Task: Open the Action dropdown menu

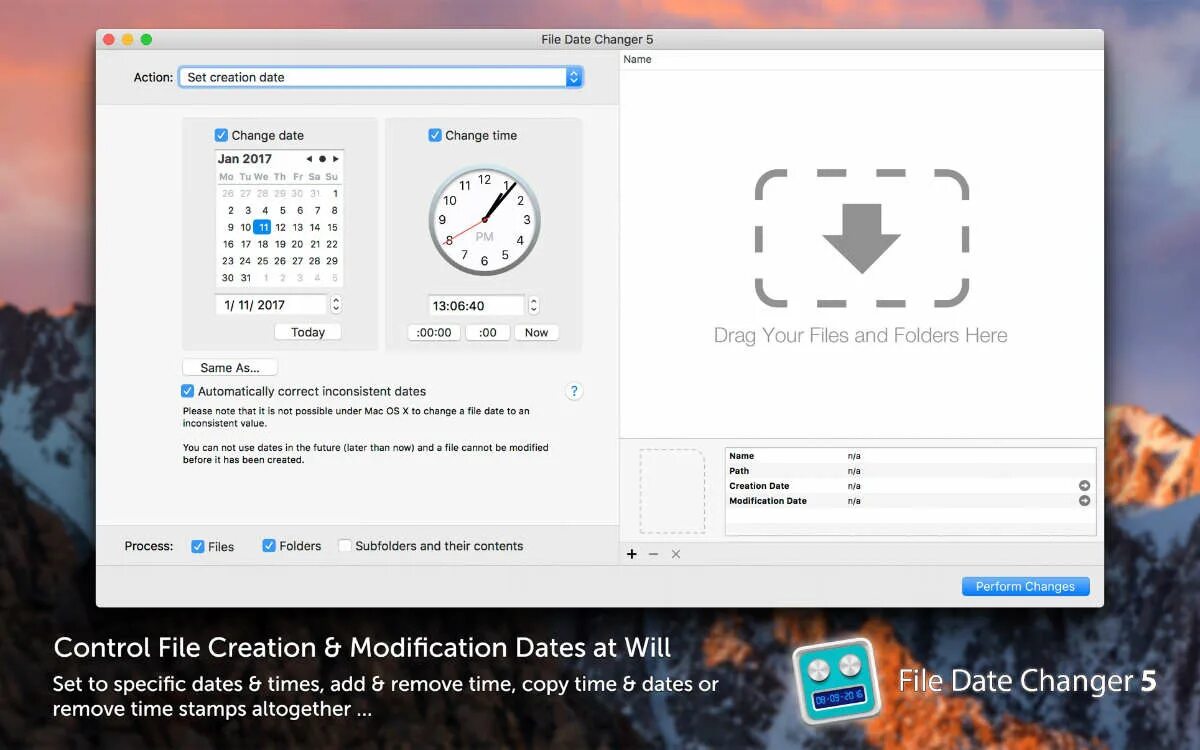Action: 380,77
